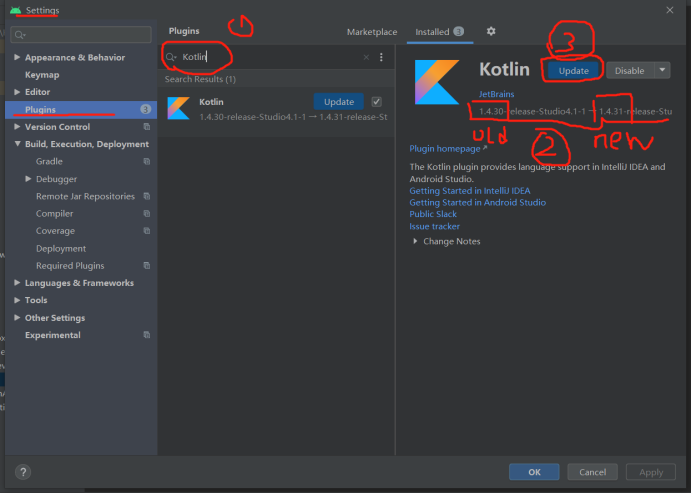Open the plugins gear settings icon

coord(491,31)
